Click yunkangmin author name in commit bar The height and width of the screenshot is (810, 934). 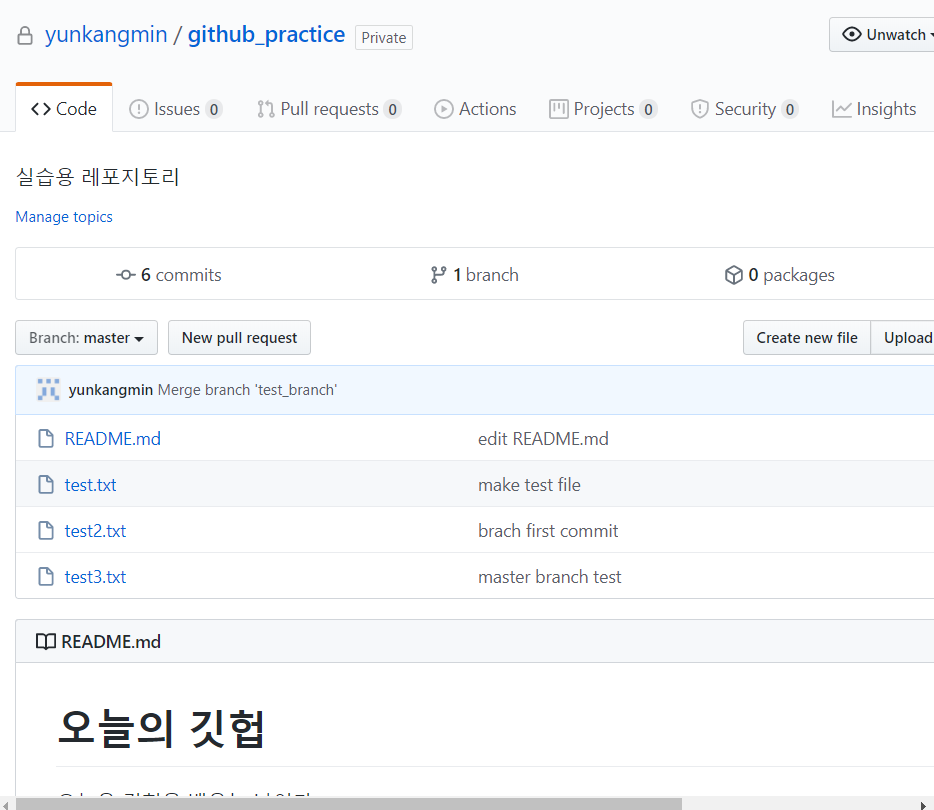[x=111, y=390]
